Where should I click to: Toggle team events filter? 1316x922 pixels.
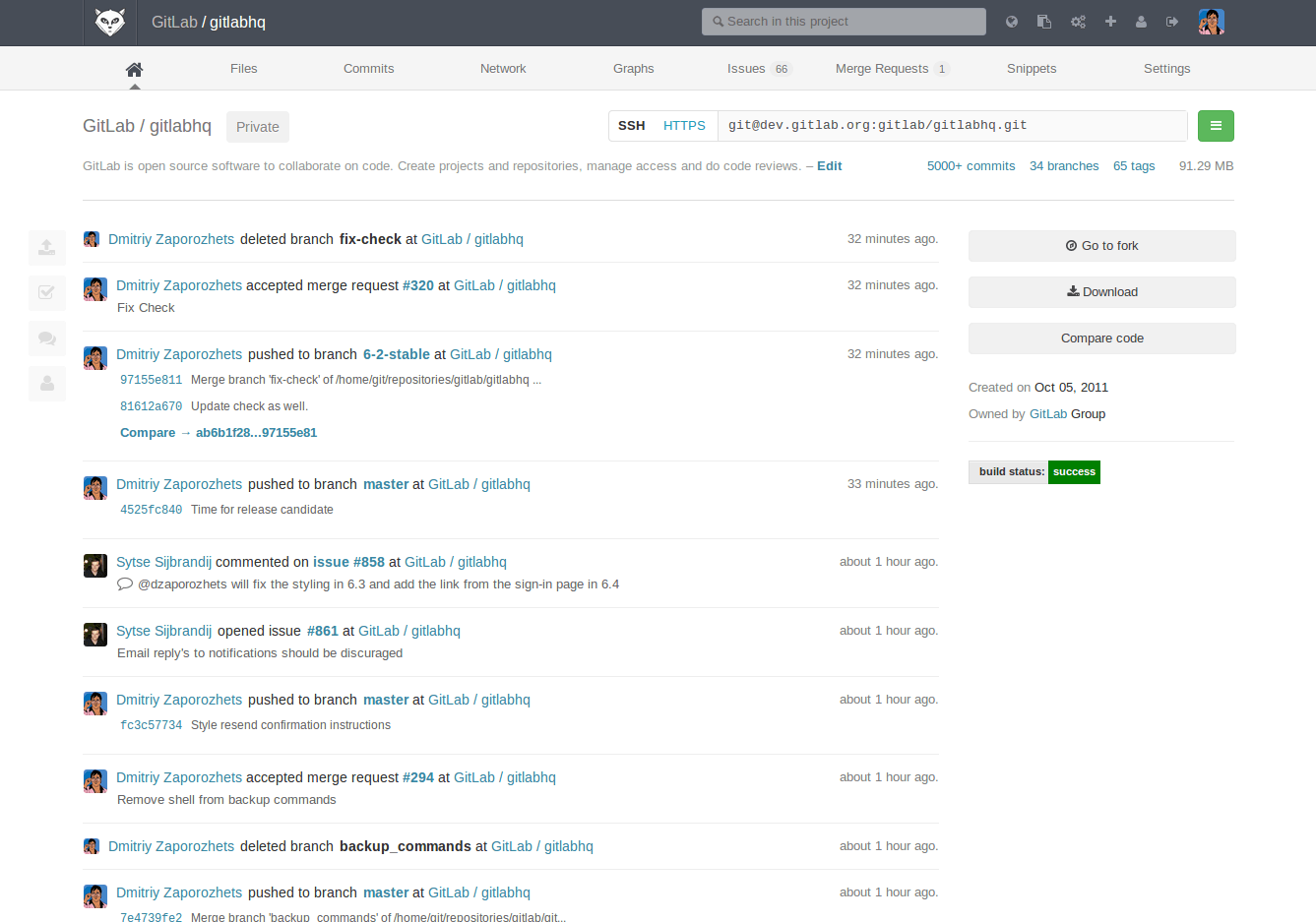click(x=47, y=384)
